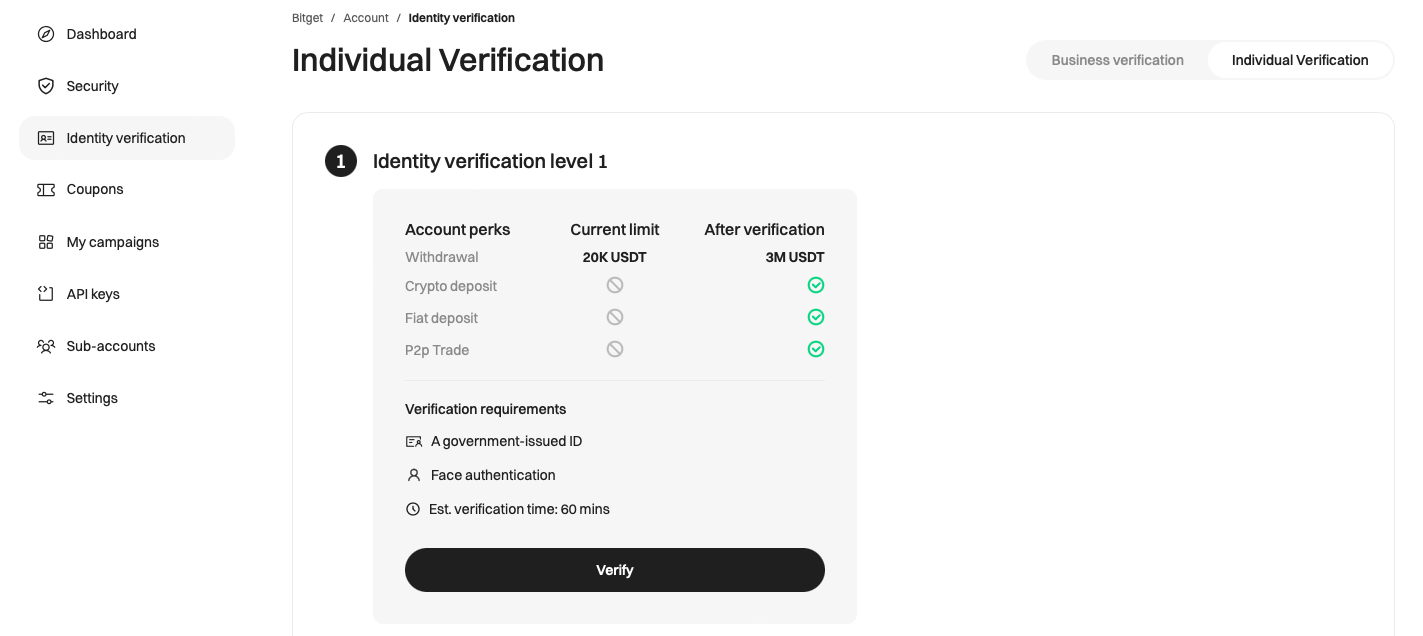Viewport: 1423px width, 636px height.
Task: Click the P2p Trade green checkmark
Action: click(x=816, y=349)
